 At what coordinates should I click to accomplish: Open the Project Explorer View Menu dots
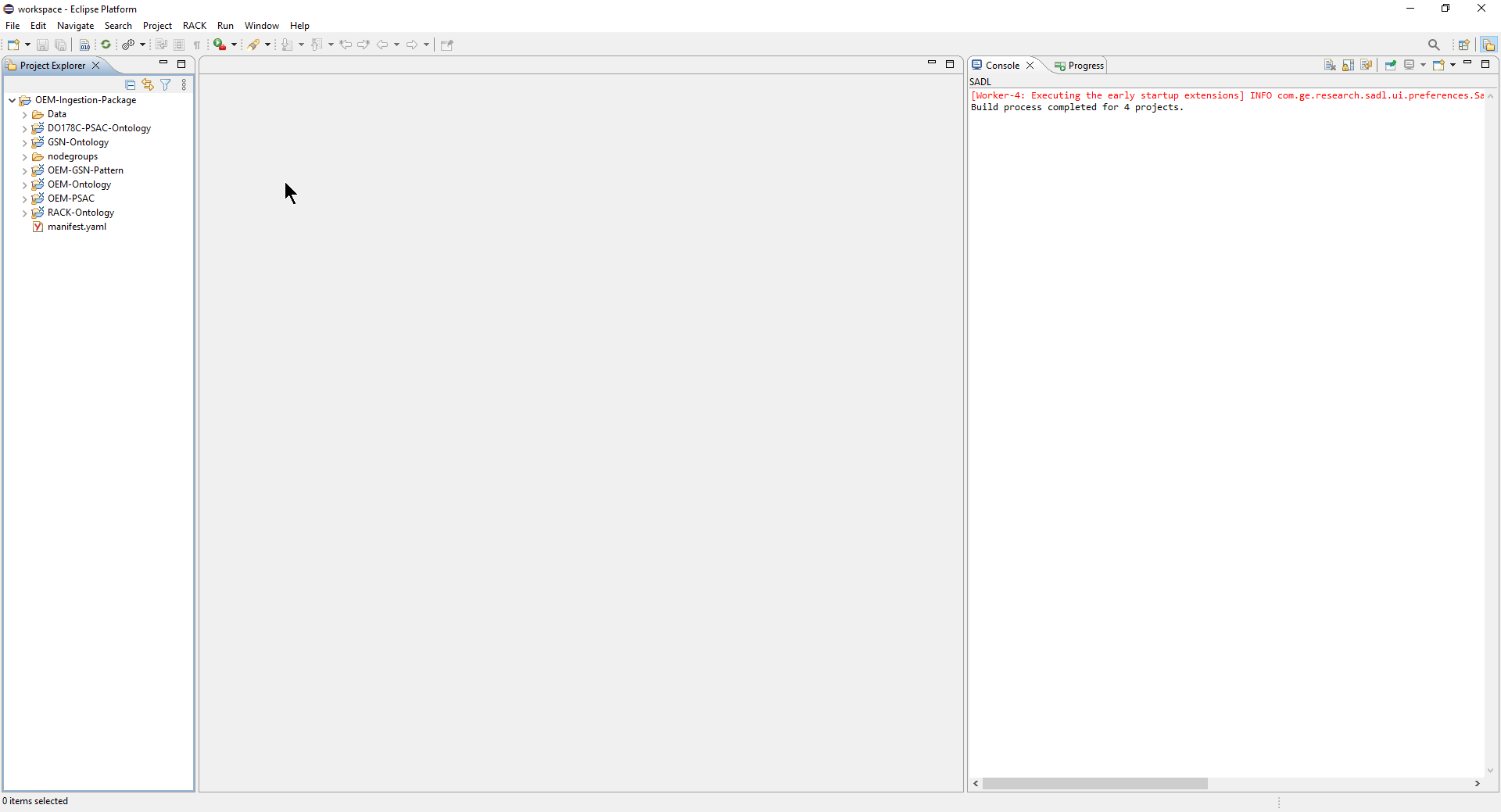point(184,84)
